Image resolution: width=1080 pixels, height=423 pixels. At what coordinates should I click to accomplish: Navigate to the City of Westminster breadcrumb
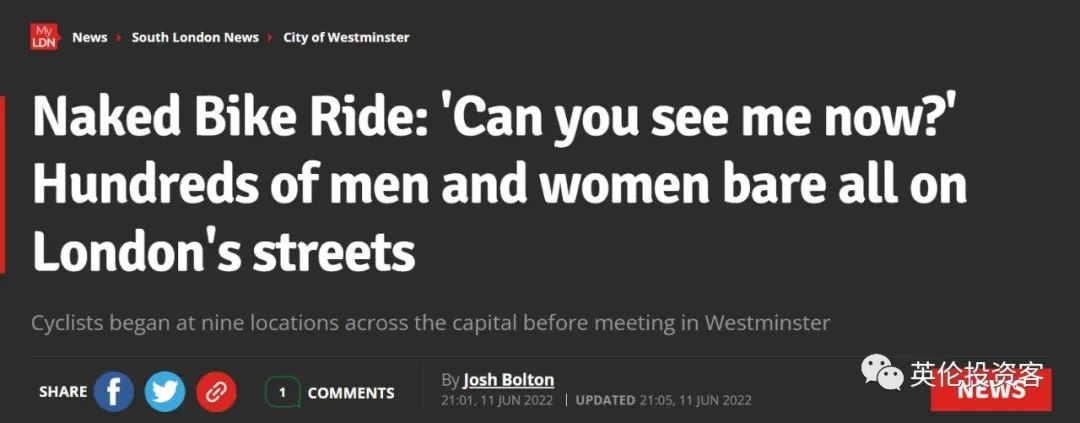tap(346, 38)
